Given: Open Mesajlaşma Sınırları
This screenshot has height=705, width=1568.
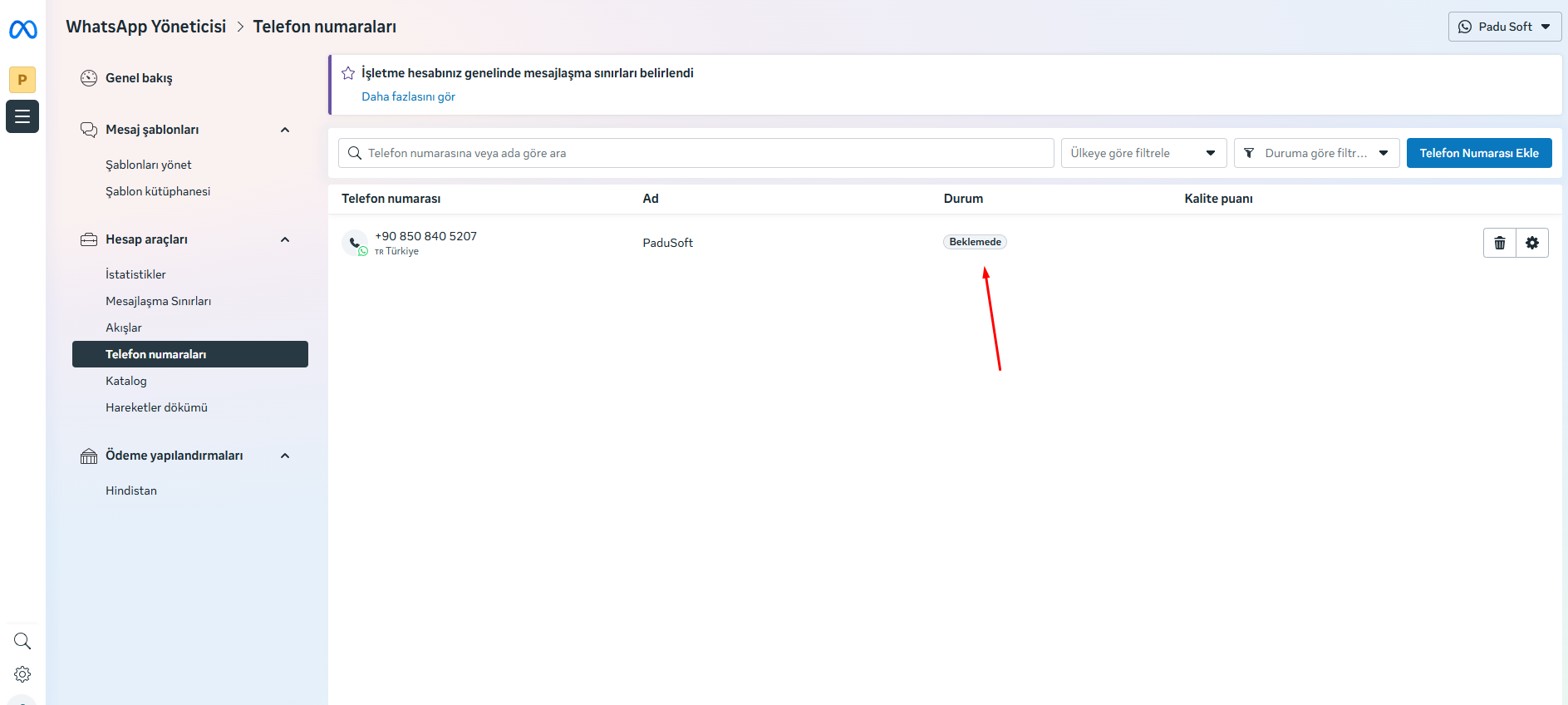Looking at the screenshot, I should (158, 301).
